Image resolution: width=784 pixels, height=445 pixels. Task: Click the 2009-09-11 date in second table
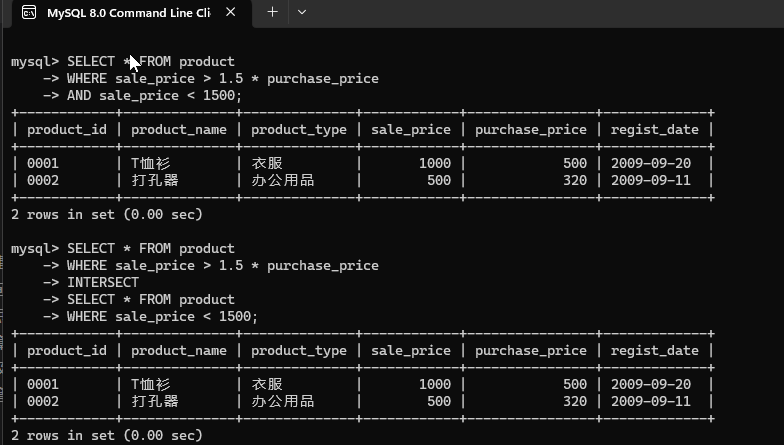point(650,401)
